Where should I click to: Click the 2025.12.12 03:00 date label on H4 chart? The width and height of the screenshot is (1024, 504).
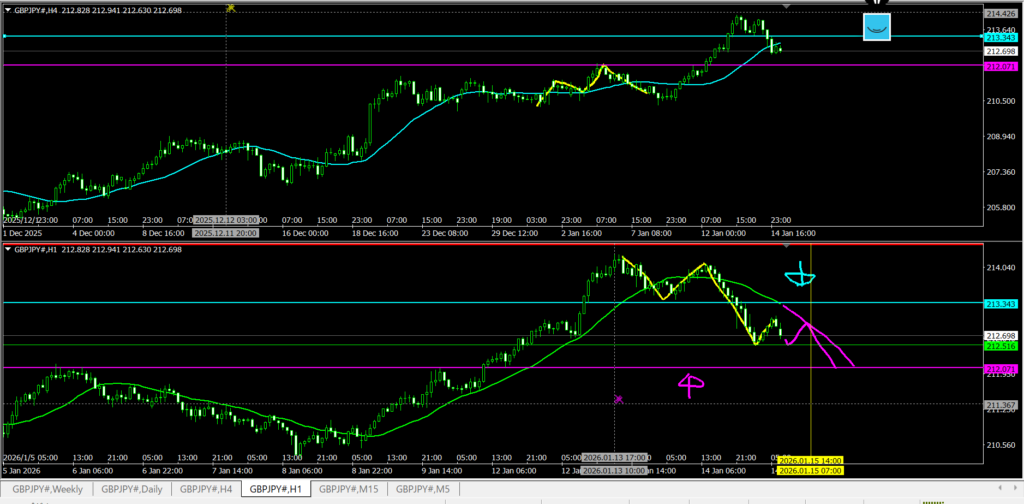[226, 220]
